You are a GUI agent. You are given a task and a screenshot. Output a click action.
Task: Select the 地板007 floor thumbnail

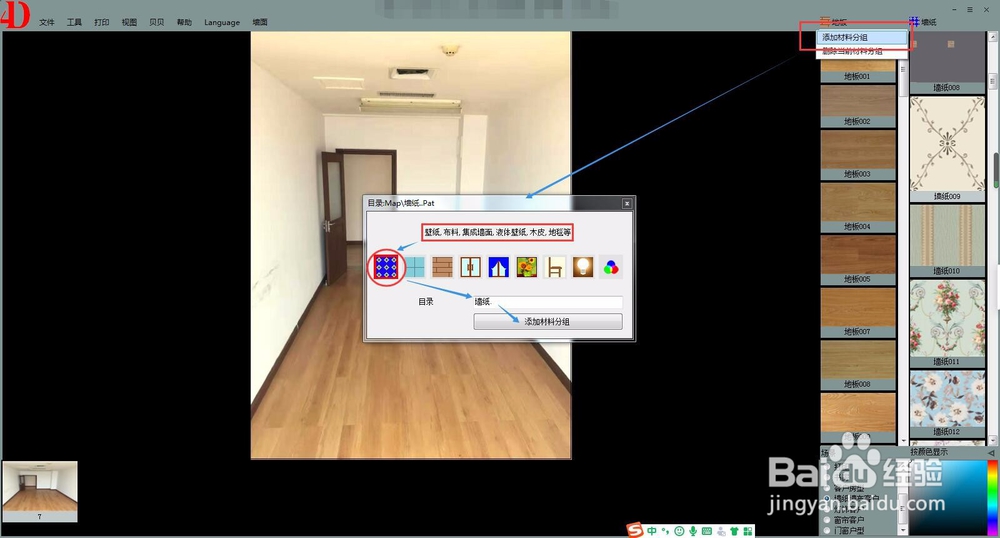point(858,312)
